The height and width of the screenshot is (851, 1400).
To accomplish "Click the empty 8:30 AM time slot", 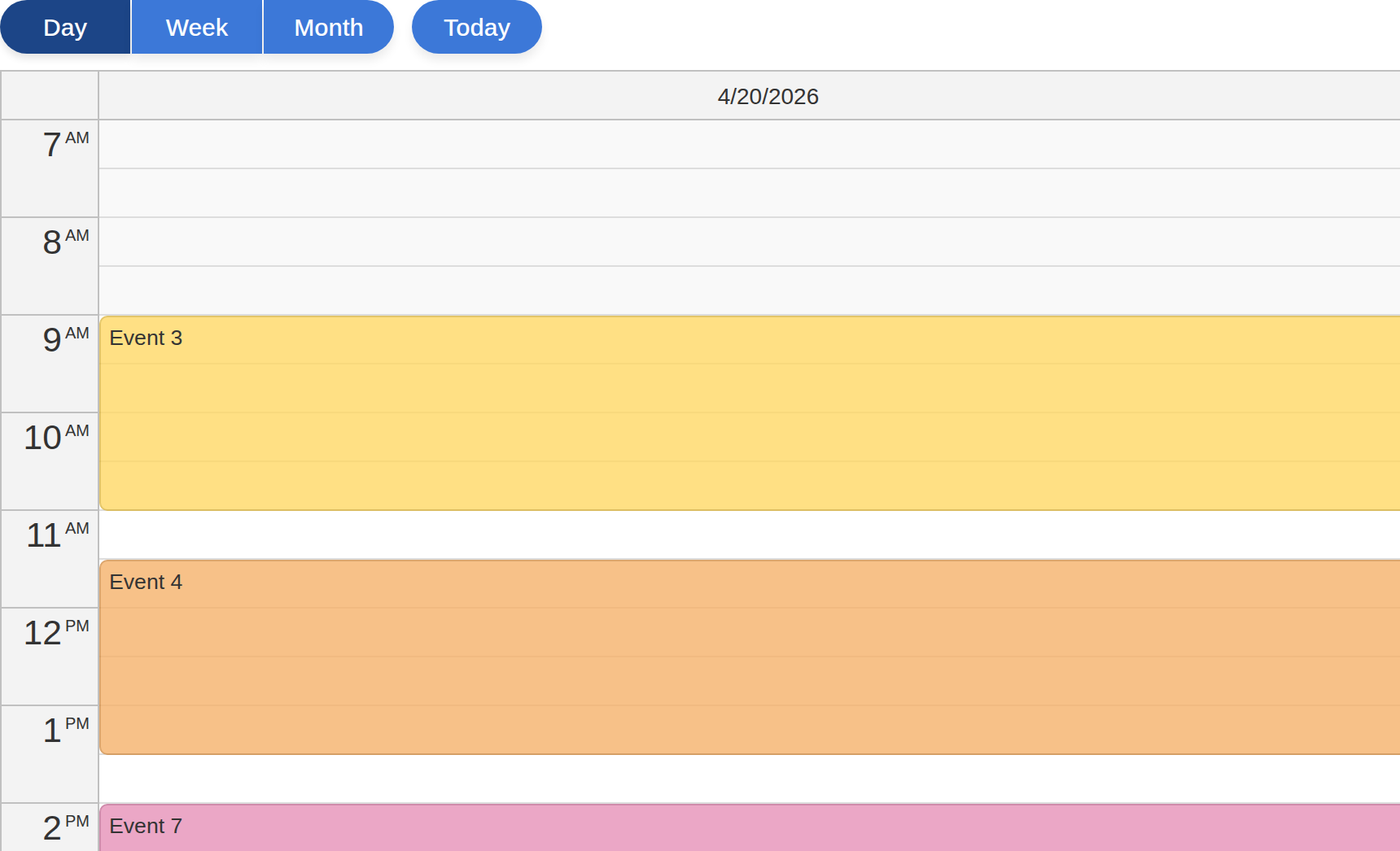I will pyautogui.click(x=750, y=291).
